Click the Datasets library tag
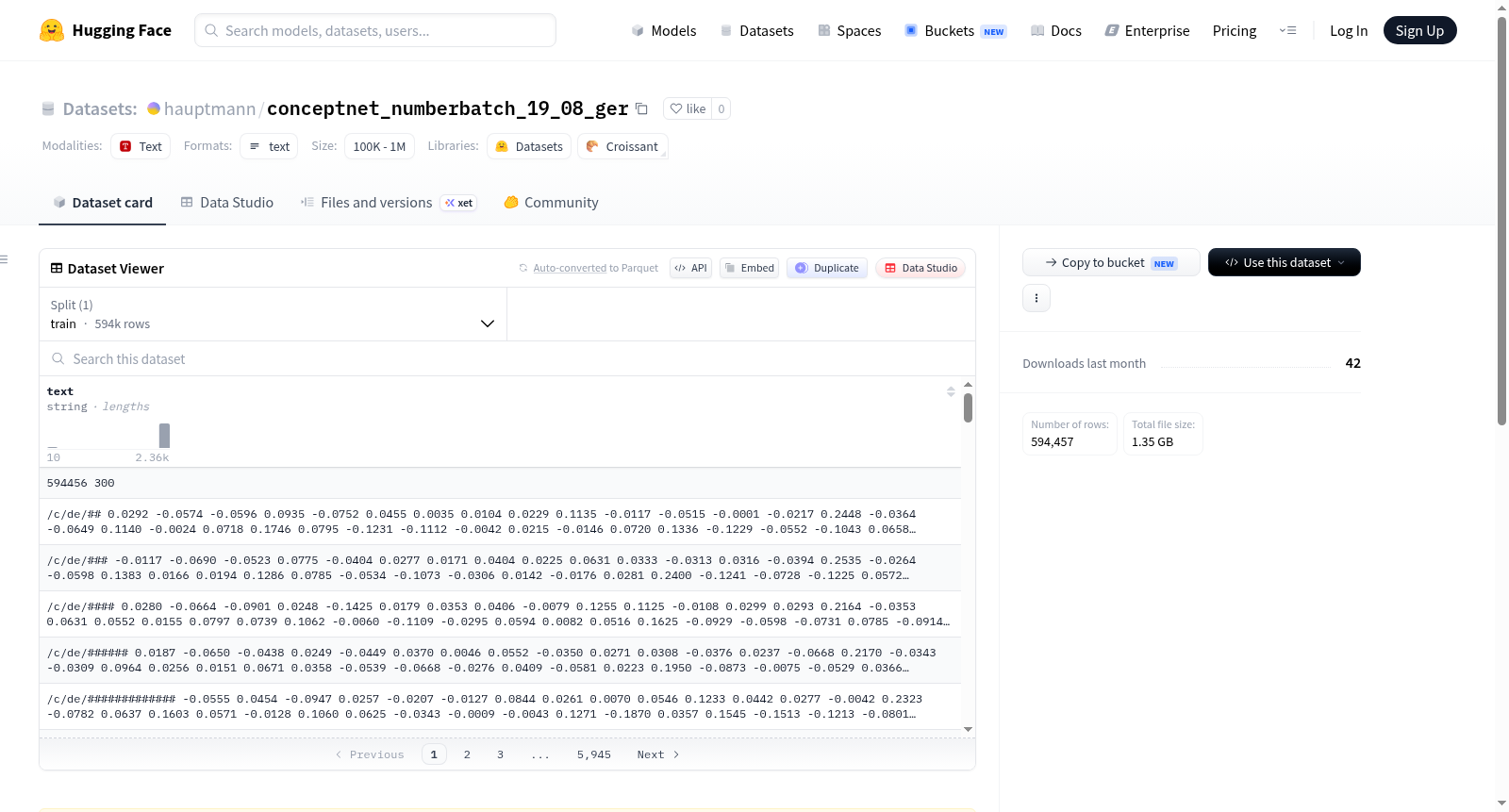 point(529,146)
